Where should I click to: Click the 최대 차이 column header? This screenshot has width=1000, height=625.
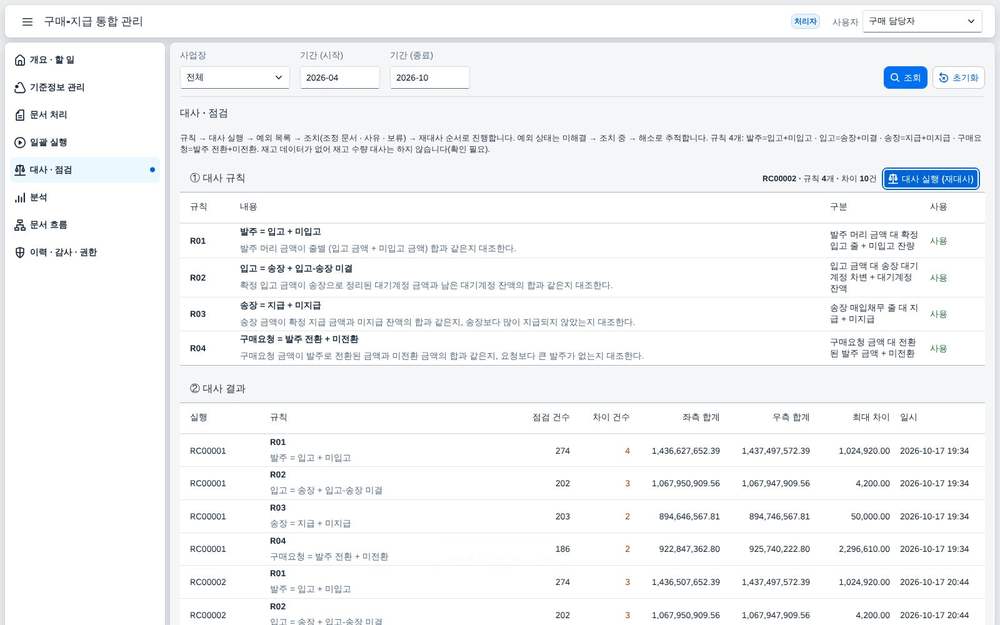pos(871,417)
